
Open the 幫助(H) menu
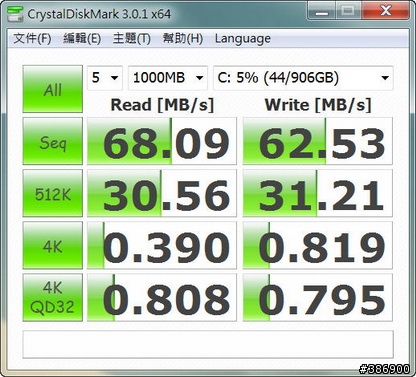[x=183, y=39]
